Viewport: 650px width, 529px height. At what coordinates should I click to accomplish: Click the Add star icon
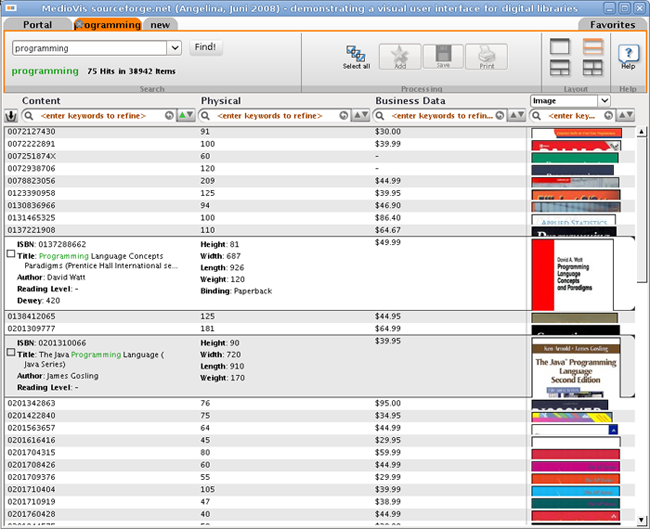pyautogui.click(x=399, y=56)
